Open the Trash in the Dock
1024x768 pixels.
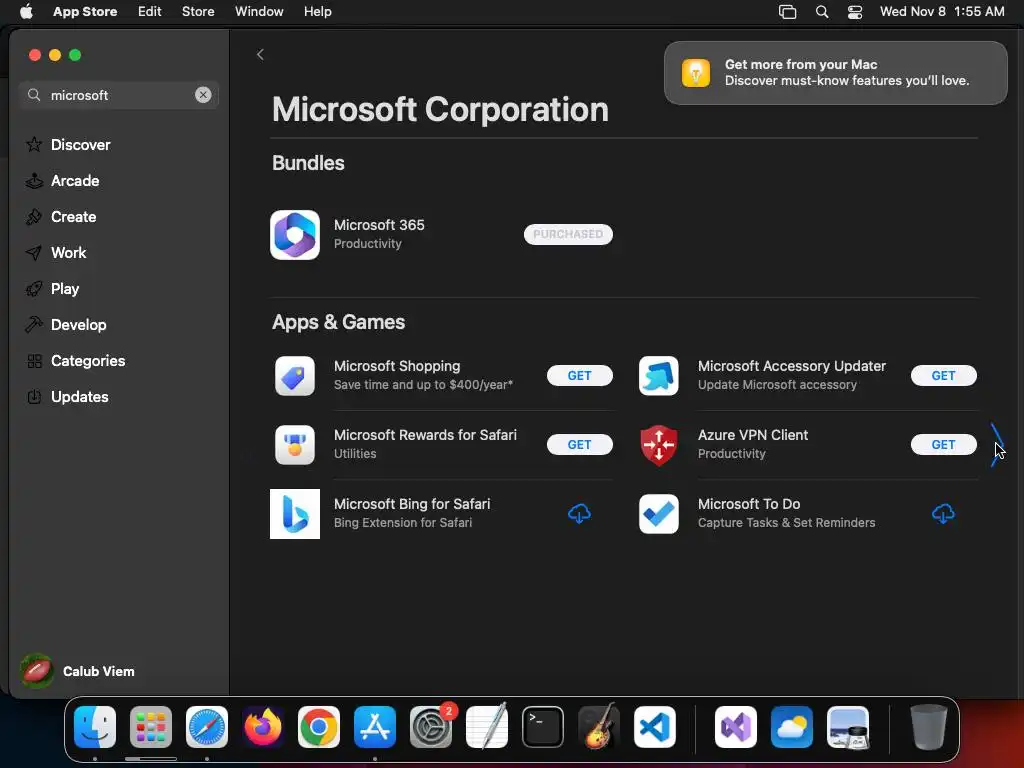pyautogui.click(x=929, y=727)
